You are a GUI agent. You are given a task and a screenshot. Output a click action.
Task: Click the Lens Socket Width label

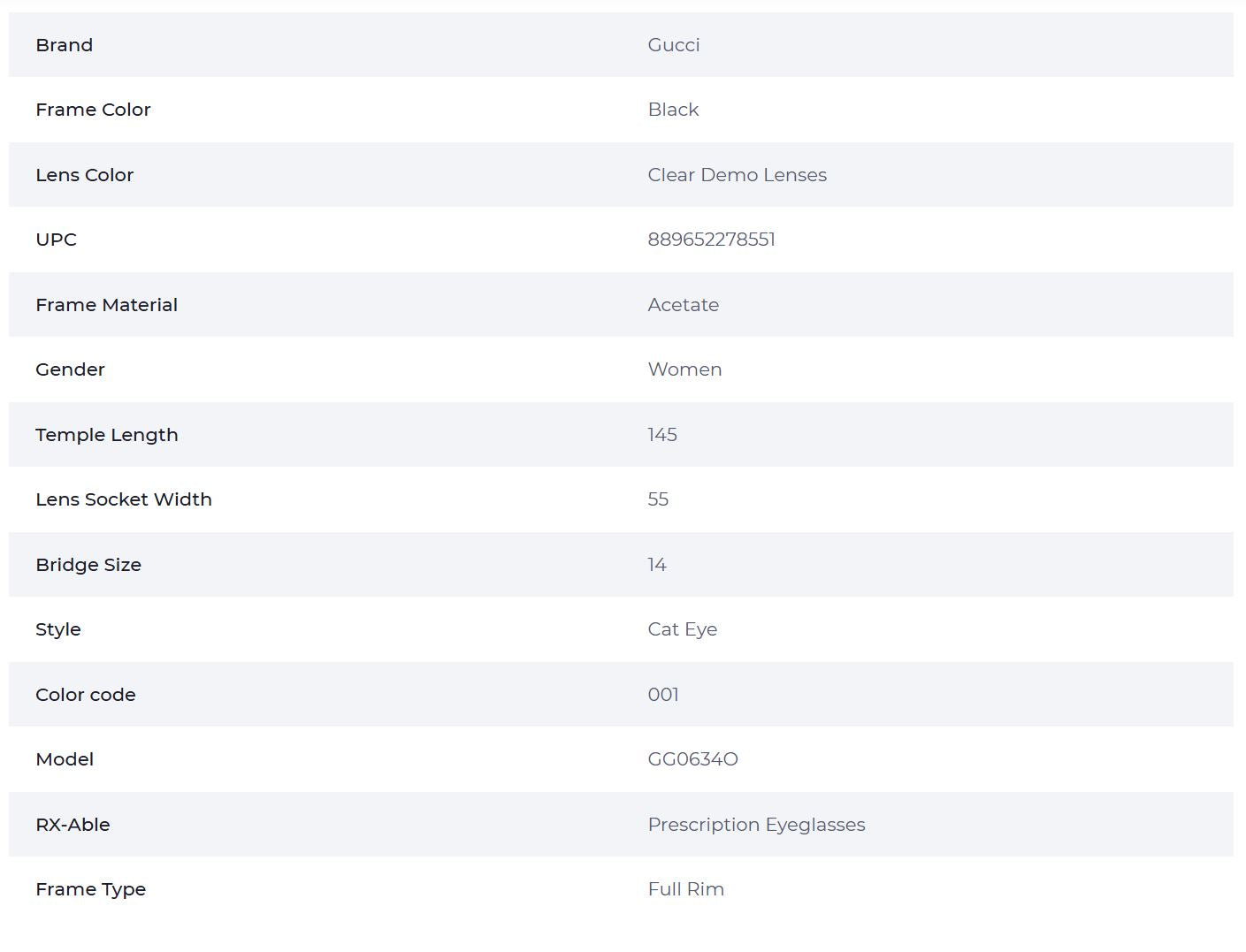124,499
